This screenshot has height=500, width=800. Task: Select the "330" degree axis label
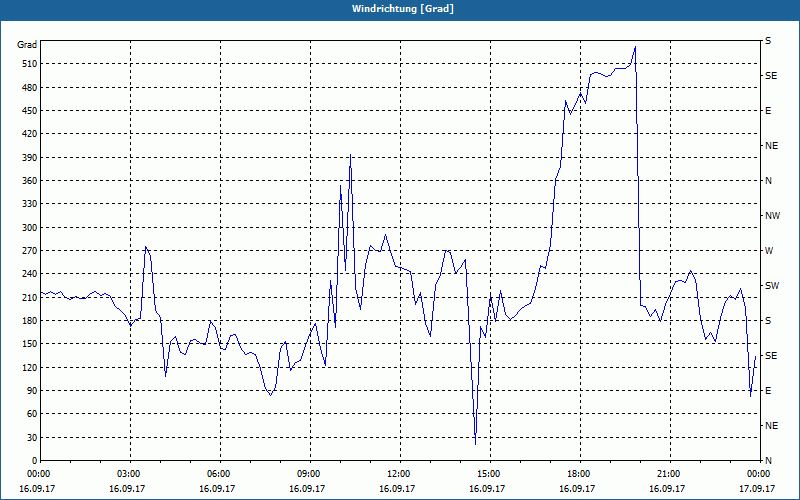30,204
